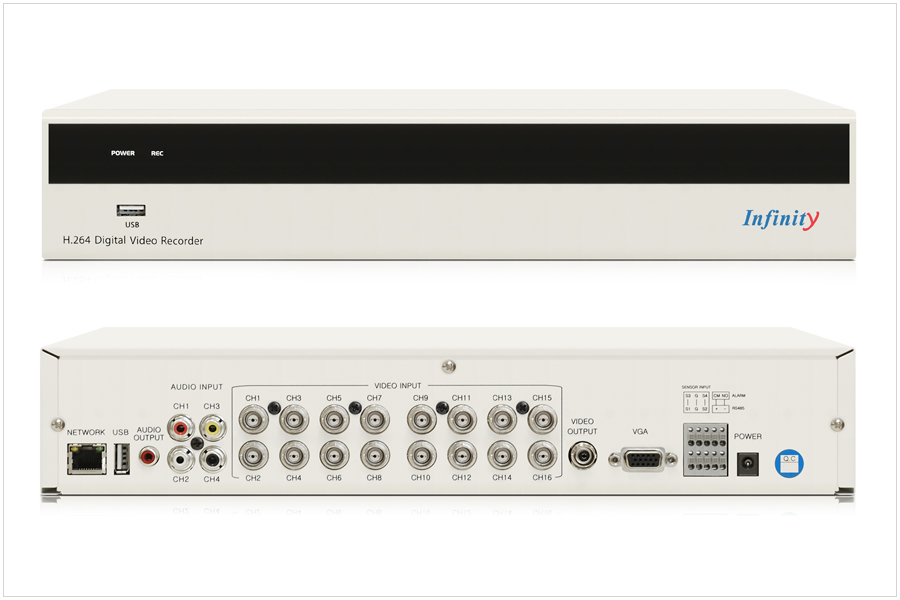Click the rear USB port
This screenshot has width=900, height=600.
click(x=122, y=458)
